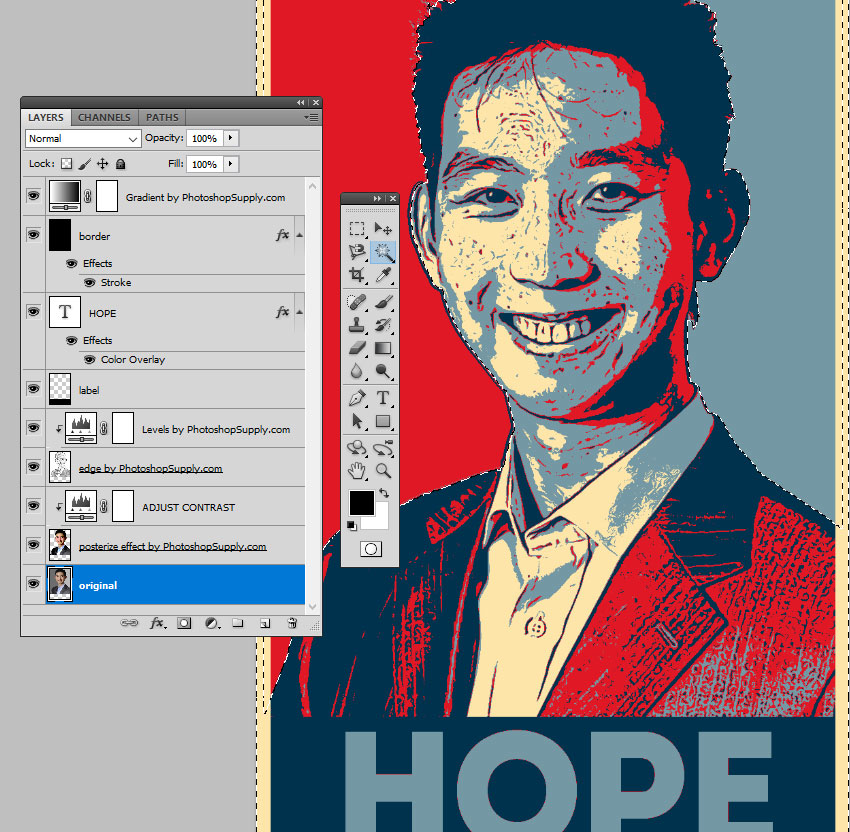
Task: Click the link layers icon
Action: click(x=129, y=623)
